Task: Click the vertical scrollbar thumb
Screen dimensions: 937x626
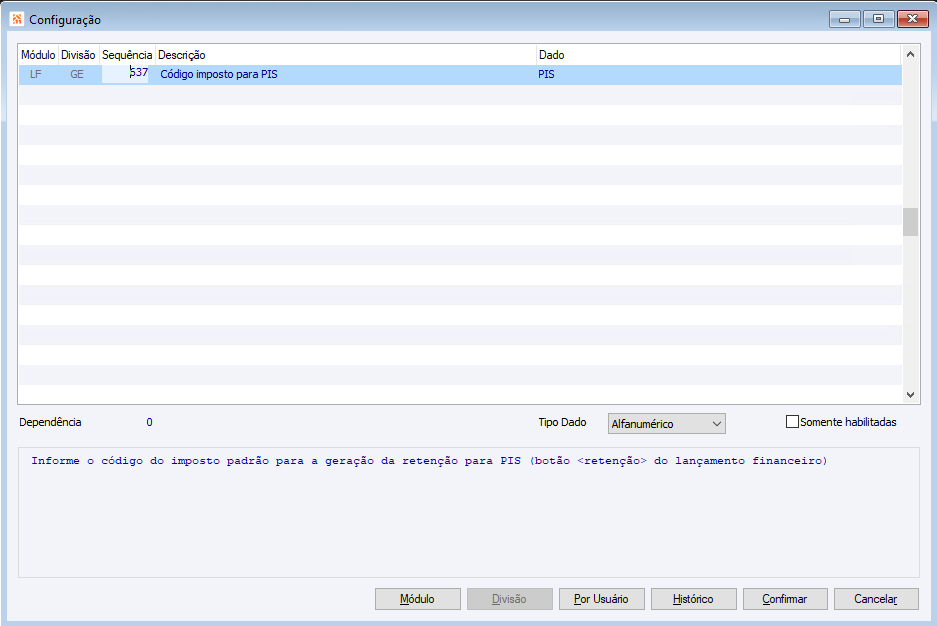Action: pos(910,222)
